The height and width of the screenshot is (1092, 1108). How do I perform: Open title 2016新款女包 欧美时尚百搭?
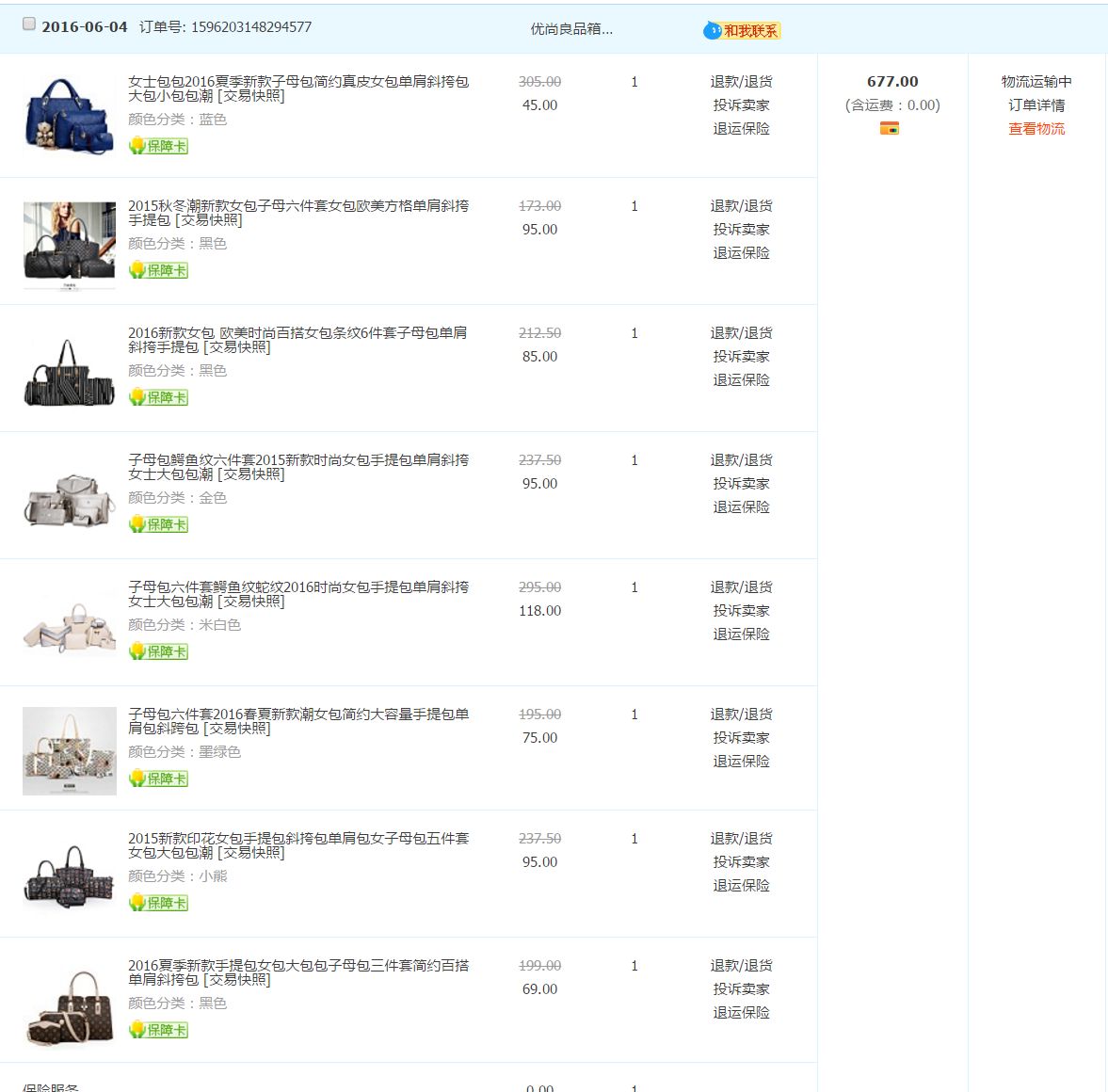(x=297, y=340)
